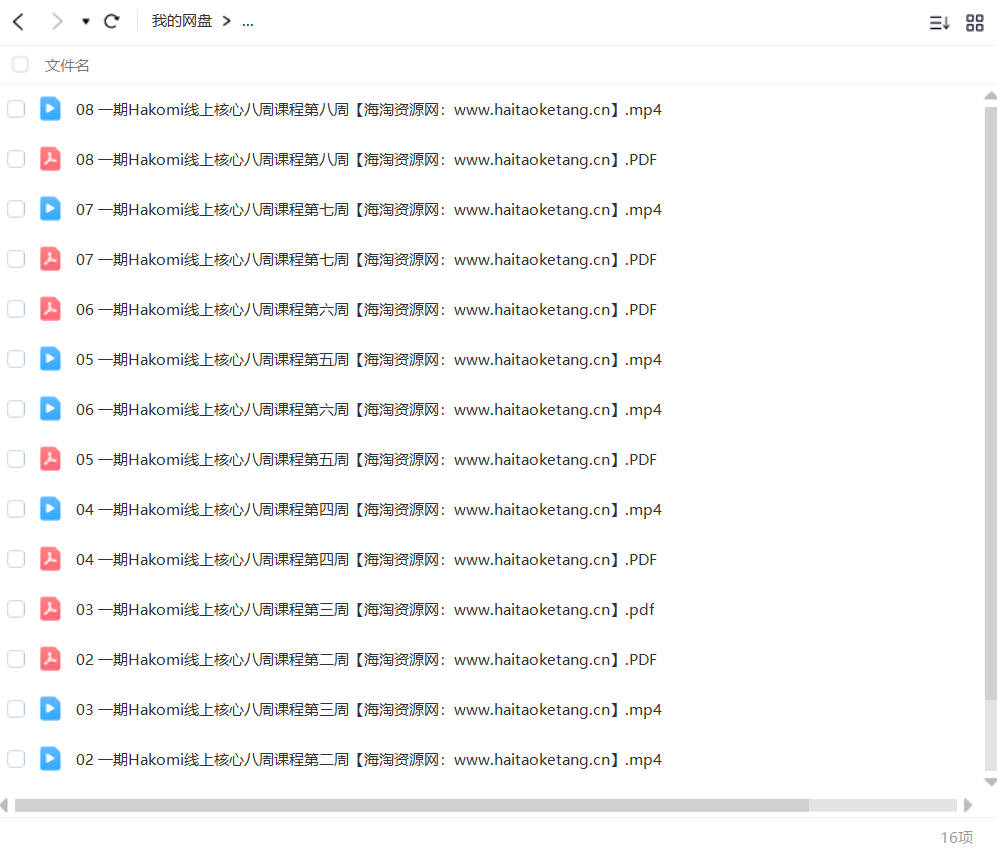Check the box for 08 第八周 .PDF
Viewport: 997px width, 854px height.
16,159
